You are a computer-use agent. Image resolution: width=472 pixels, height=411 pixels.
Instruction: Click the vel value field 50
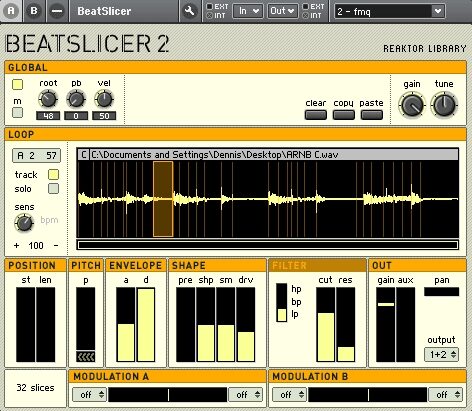104,116
